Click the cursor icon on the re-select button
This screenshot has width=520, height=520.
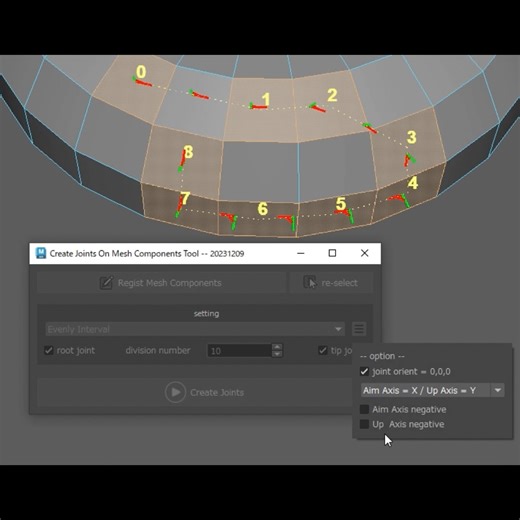[x=310, y=282]
